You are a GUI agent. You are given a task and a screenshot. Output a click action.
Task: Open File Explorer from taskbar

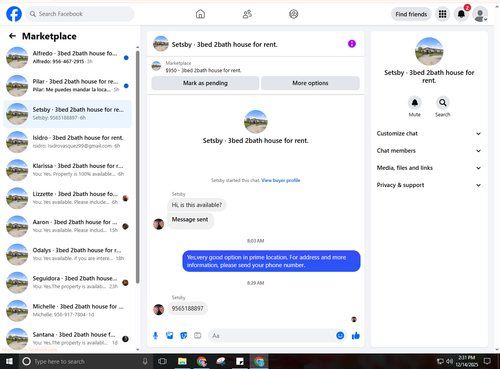point(182,361)
